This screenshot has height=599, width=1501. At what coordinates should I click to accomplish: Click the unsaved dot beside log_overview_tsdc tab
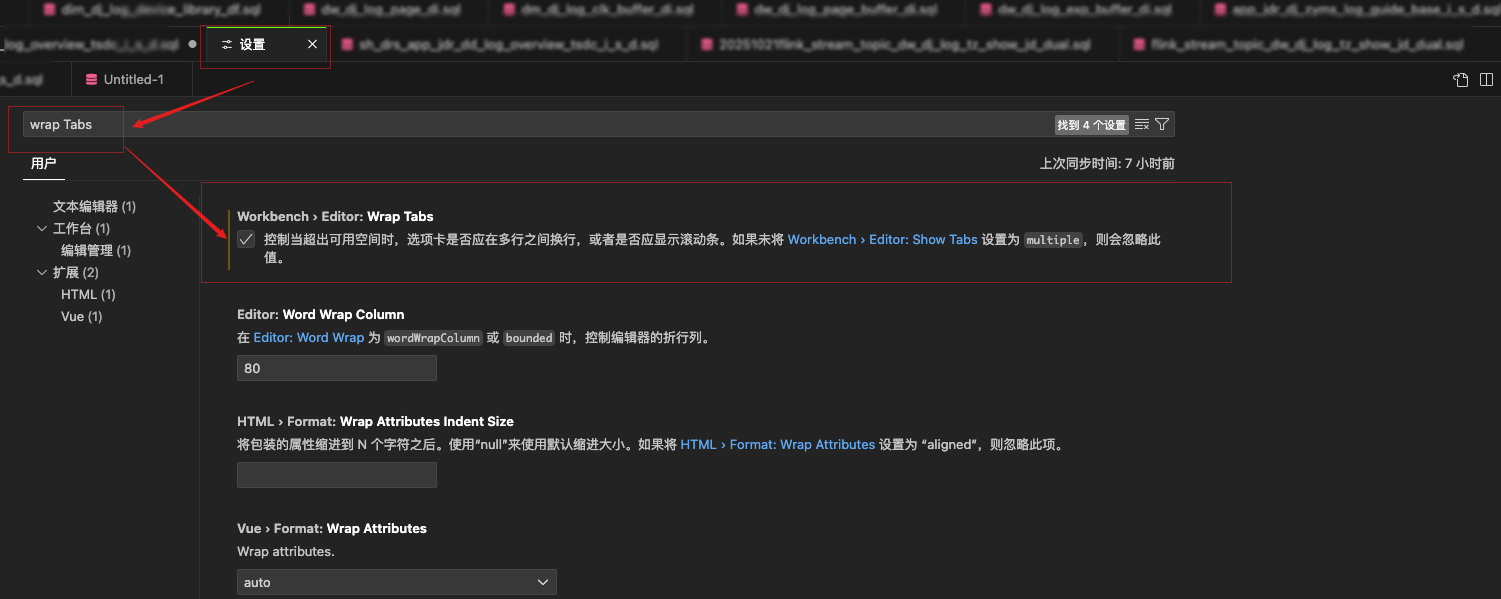[192, 45]
